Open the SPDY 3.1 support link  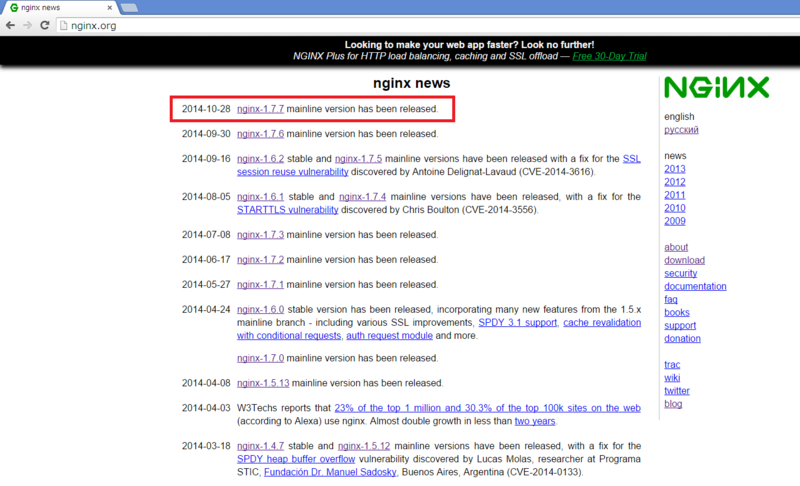click(517, 323)
